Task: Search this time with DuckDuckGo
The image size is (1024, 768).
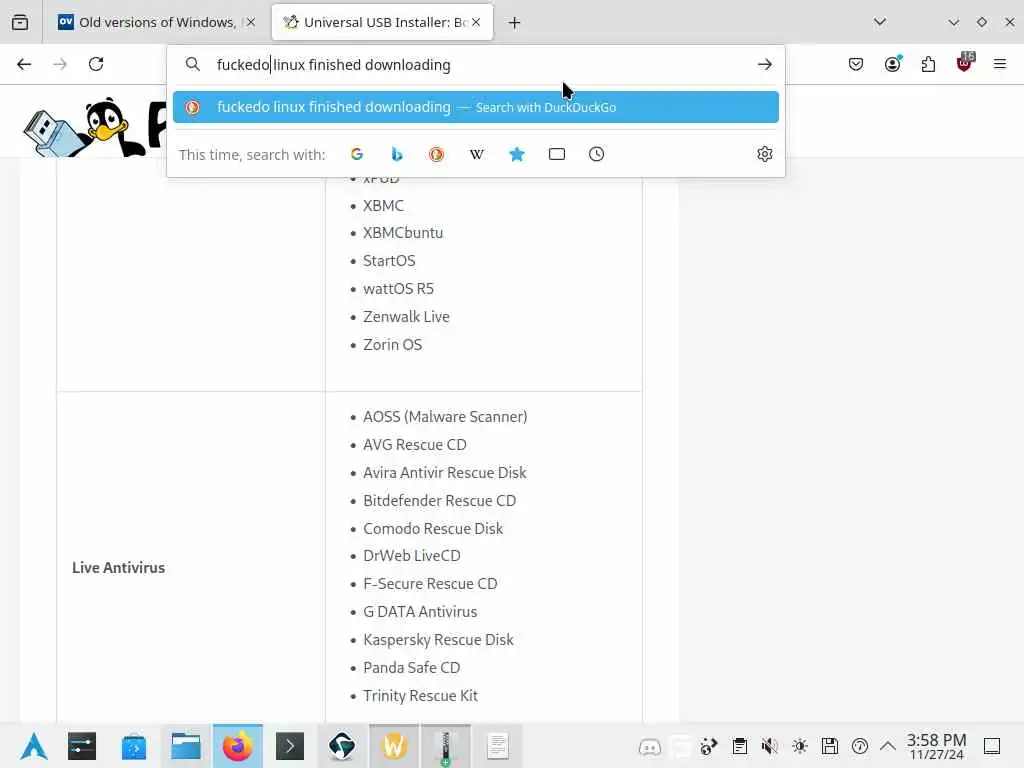Action: tap(436, 154)
